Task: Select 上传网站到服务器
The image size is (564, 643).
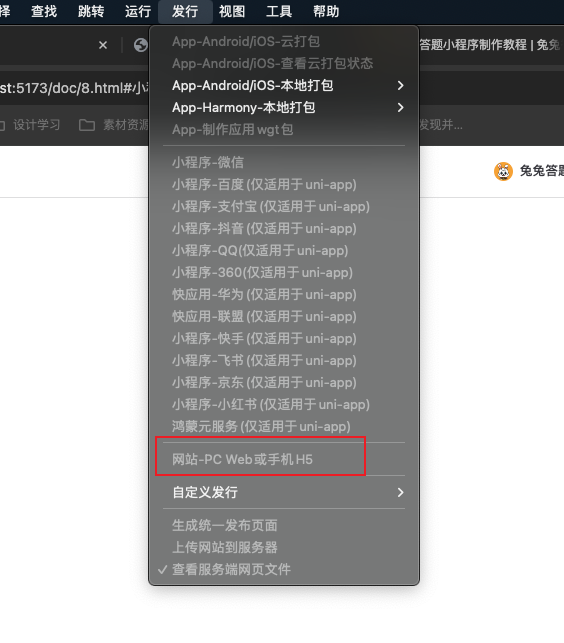Action: 284,547
